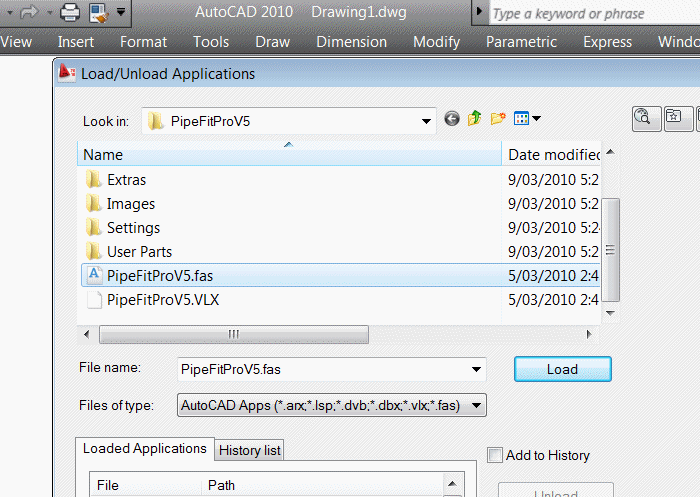
Task: Open the Files of type dropdown
Action: [x=332, y=405]
